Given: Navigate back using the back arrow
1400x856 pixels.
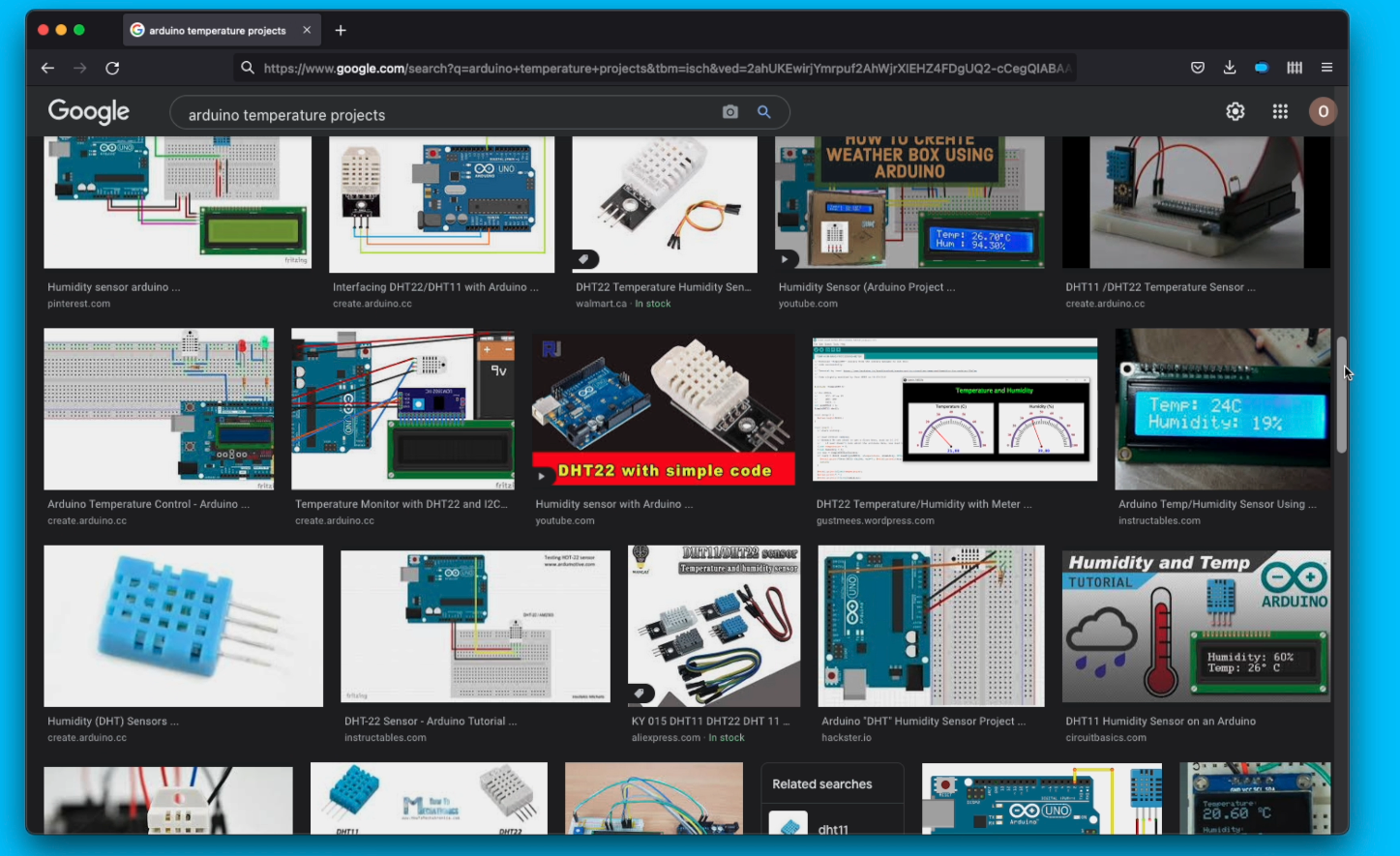Looking at the screenshot, I should (x=47, y=68).
